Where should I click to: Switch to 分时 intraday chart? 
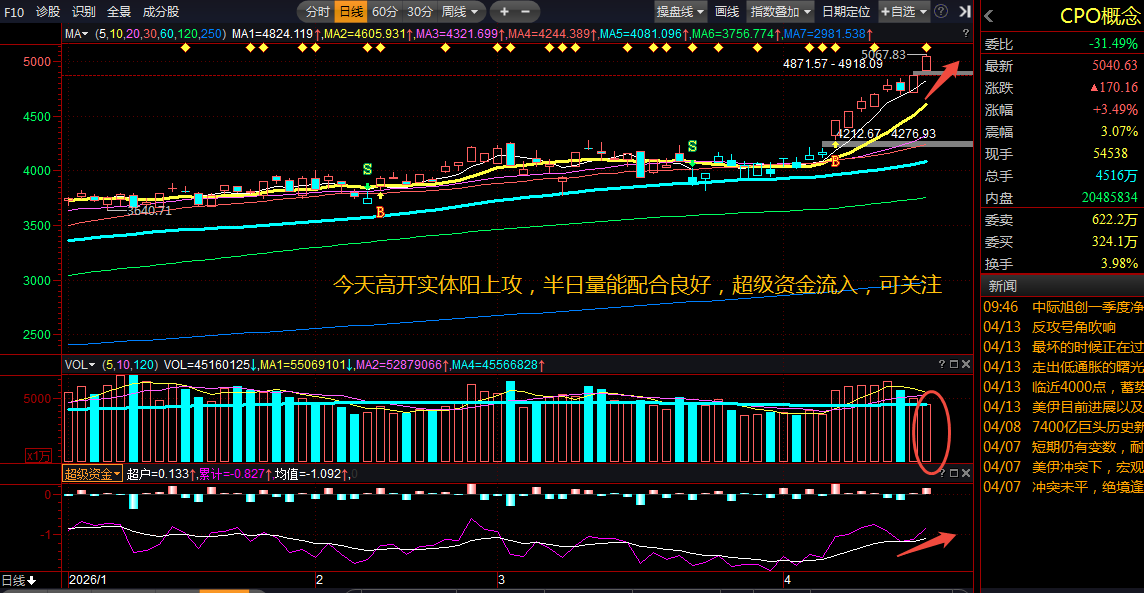click(x=316, y=12)
